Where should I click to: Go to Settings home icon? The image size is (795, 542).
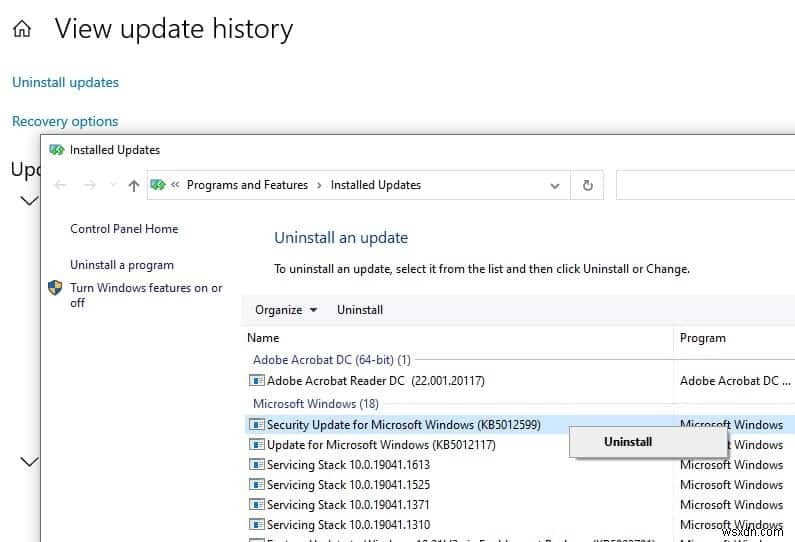[22, 29]
